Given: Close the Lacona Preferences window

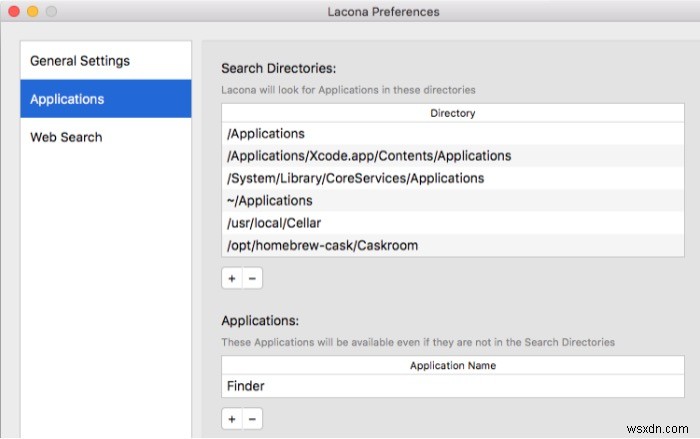Looking at the screenshot, I should pos(12,12).
